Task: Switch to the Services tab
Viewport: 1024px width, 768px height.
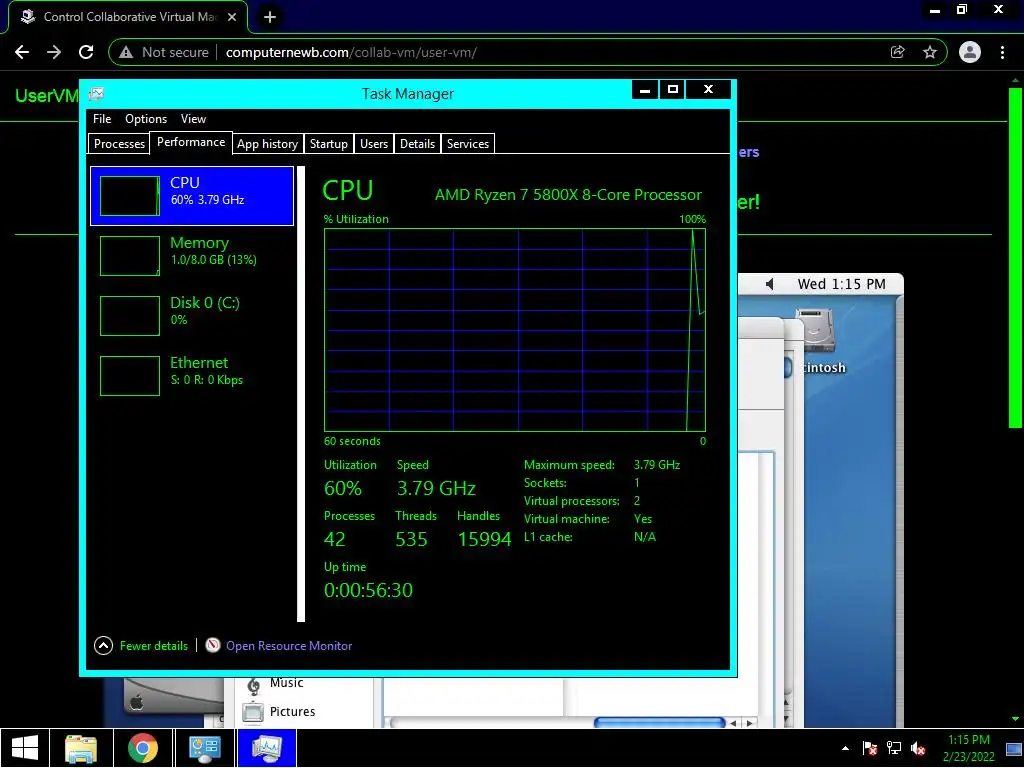Action: [x=468, y=144]
